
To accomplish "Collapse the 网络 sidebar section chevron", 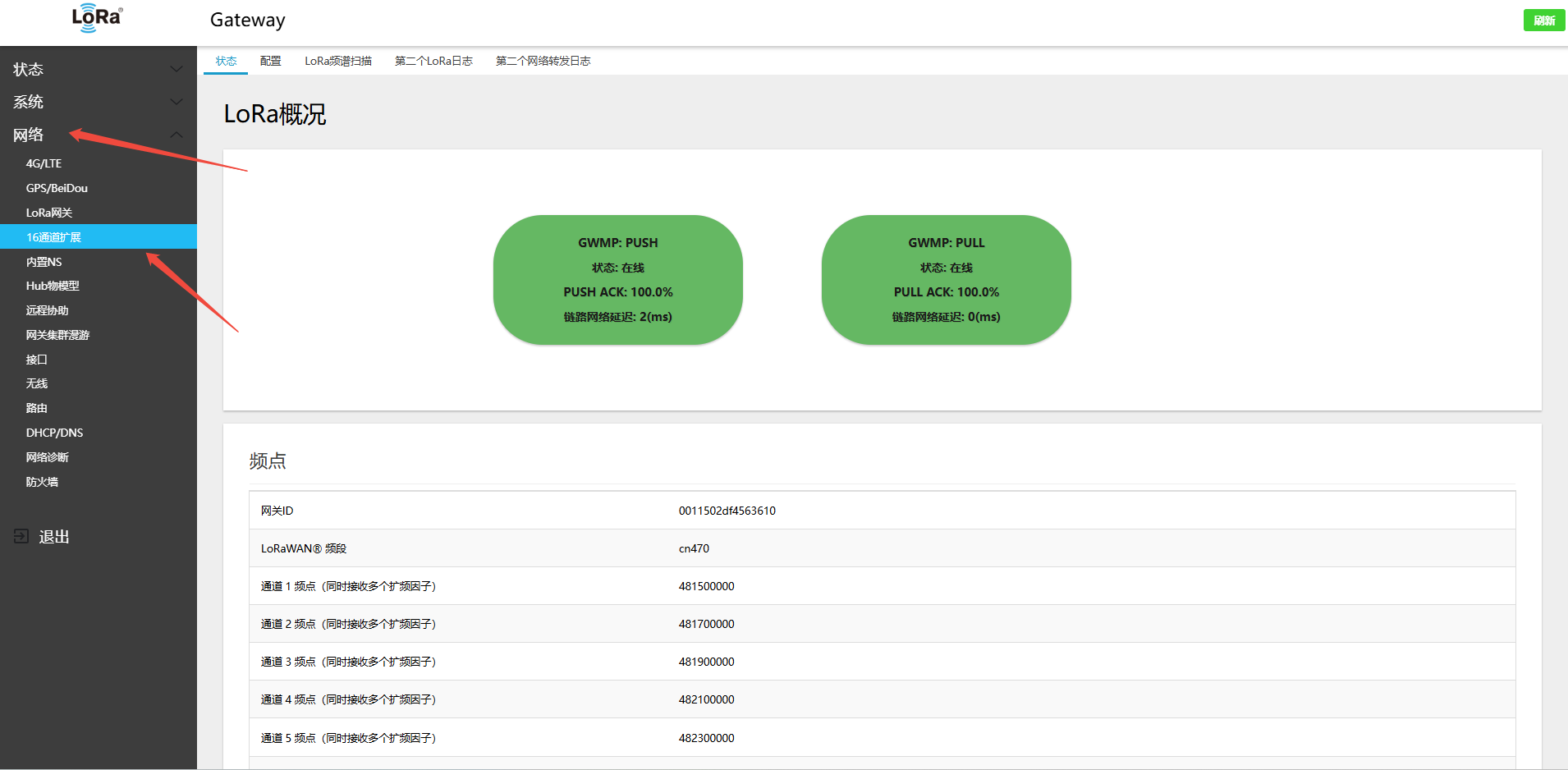I will click(x=176, y=135).
